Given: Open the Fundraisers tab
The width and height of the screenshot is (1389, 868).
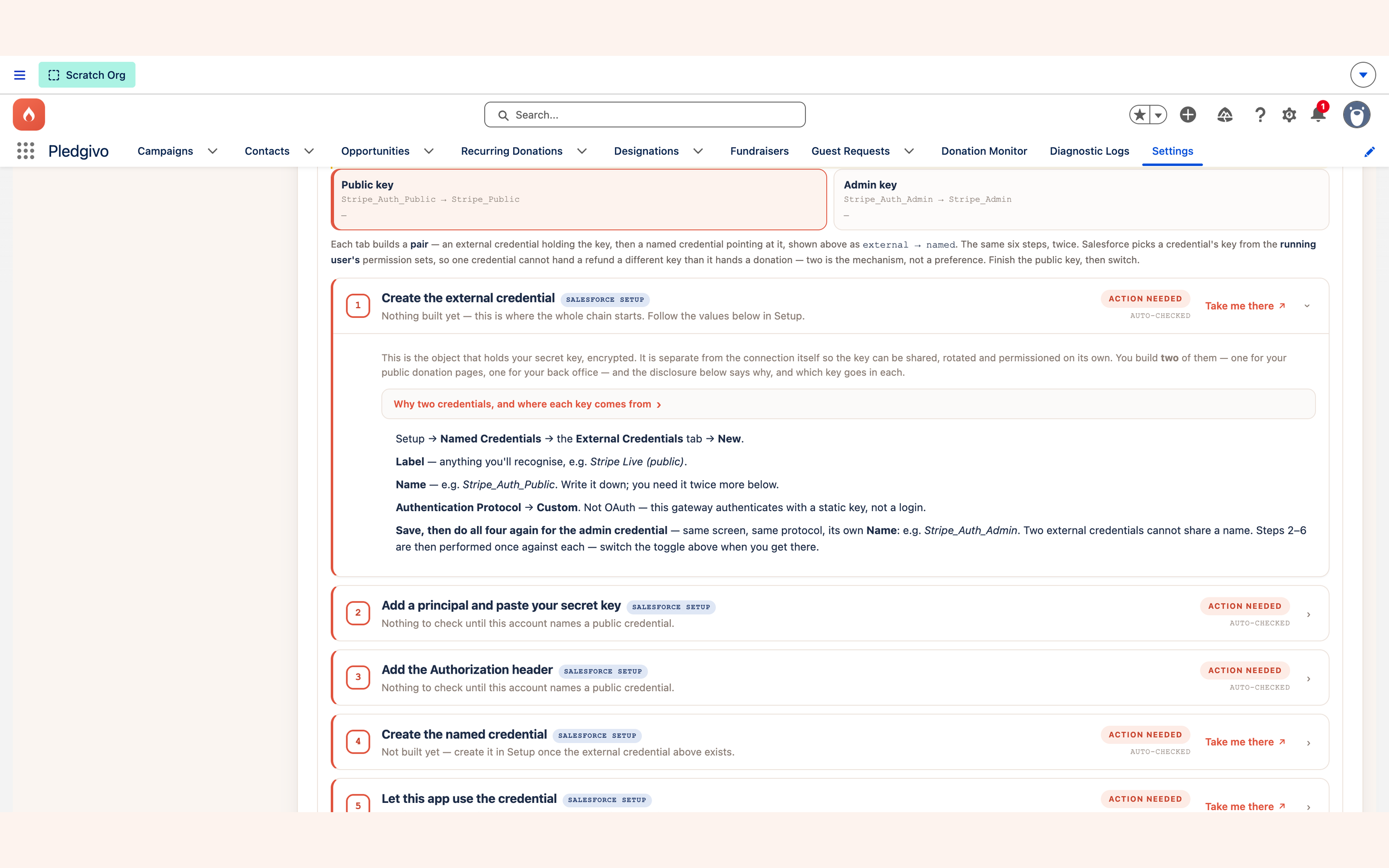Looking at the screenshot, I should tap(759, 151).
